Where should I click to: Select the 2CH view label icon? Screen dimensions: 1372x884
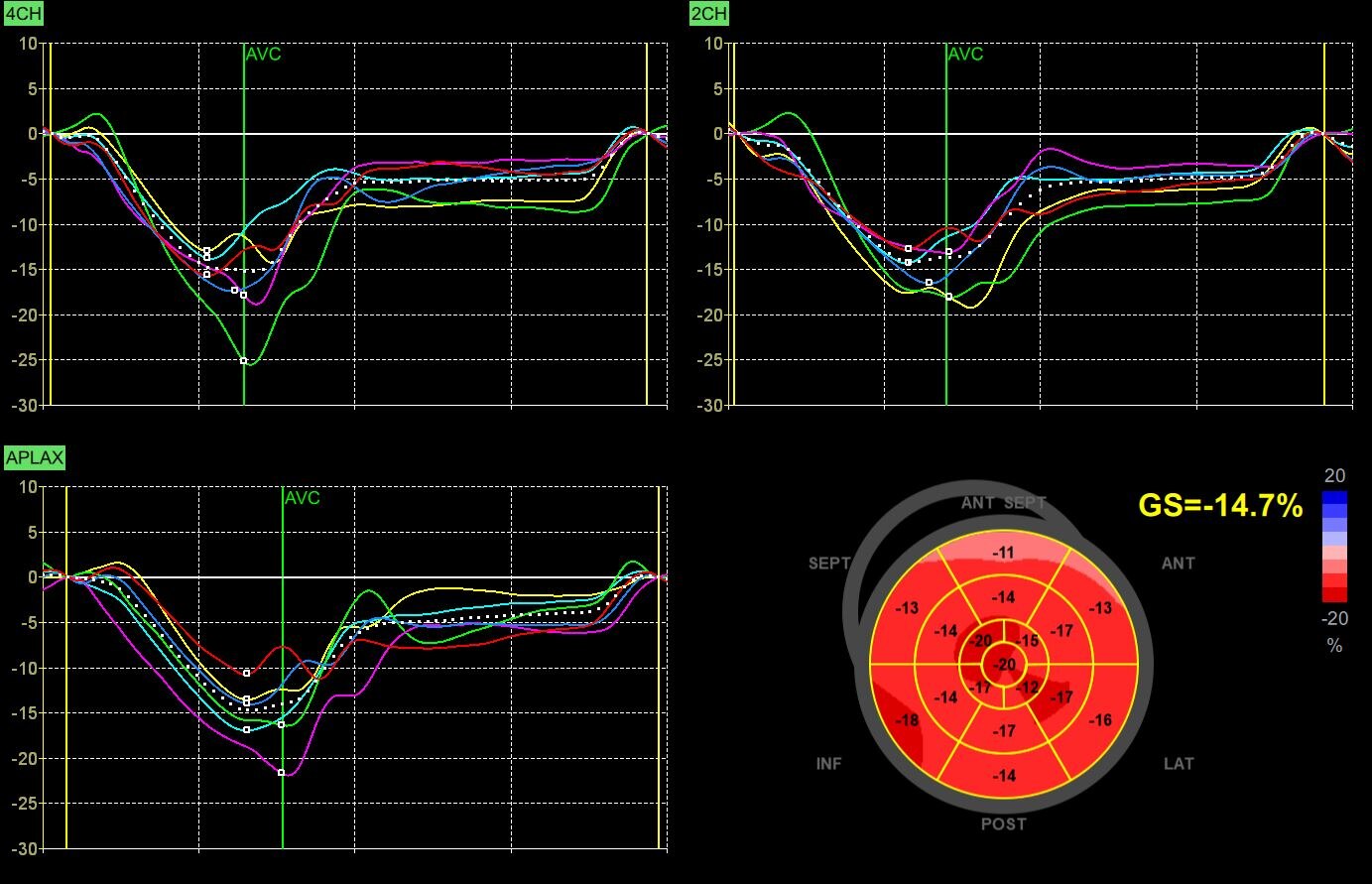(708, 14)
